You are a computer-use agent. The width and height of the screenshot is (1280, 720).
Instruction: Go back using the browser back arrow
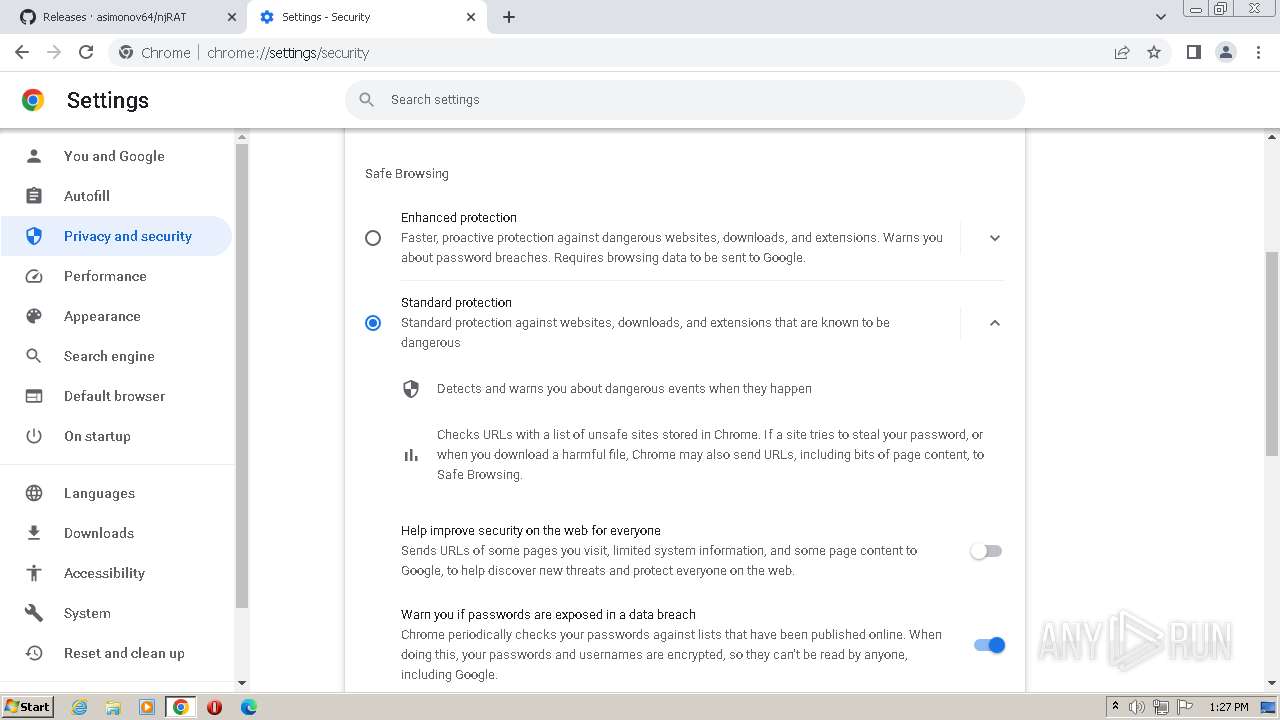coord(22,52)
